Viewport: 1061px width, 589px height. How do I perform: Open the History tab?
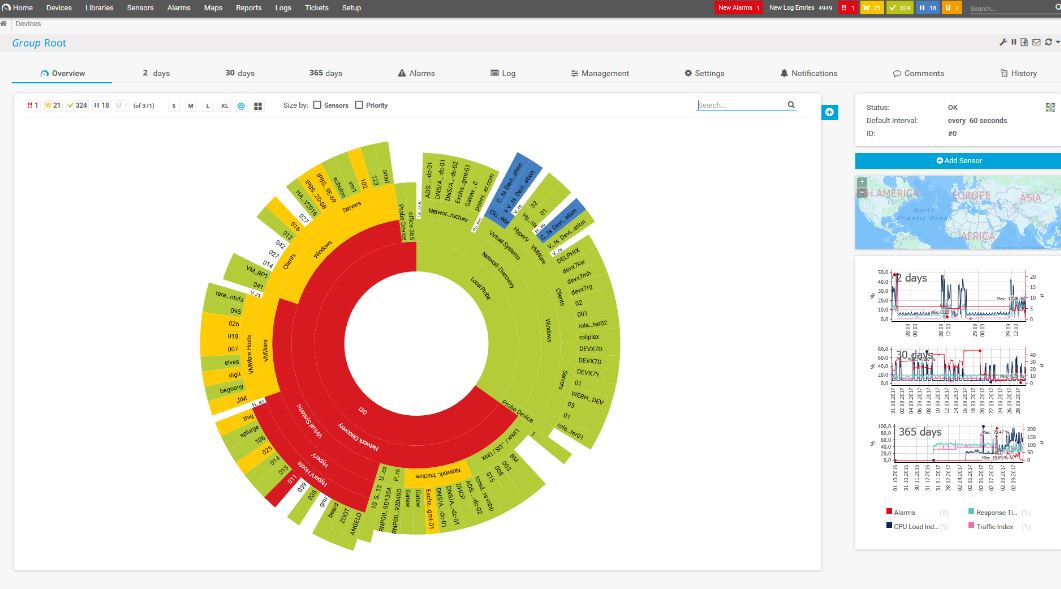(x=1018, y=73)
